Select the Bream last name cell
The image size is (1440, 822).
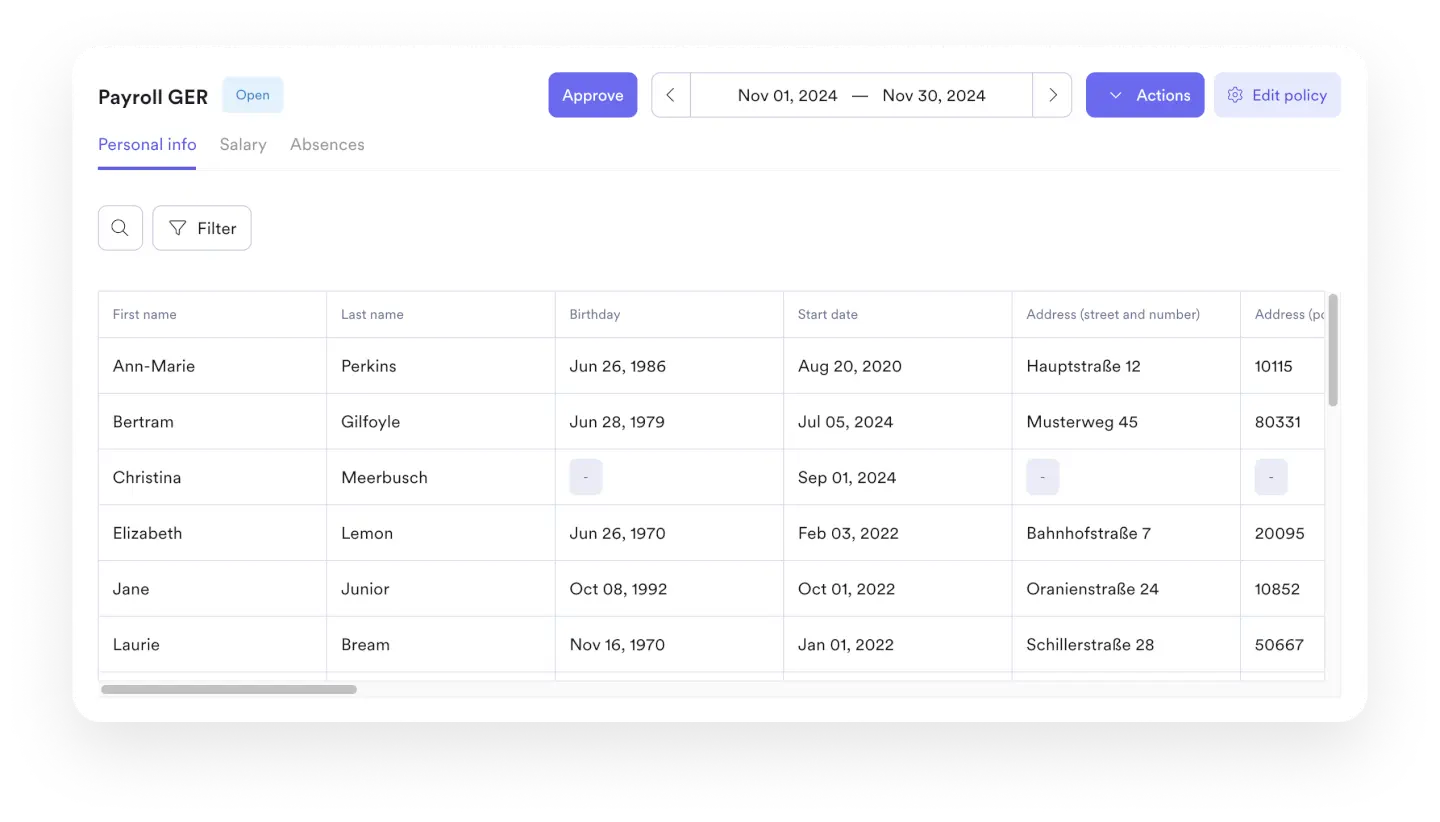click(x=441, y=645)
